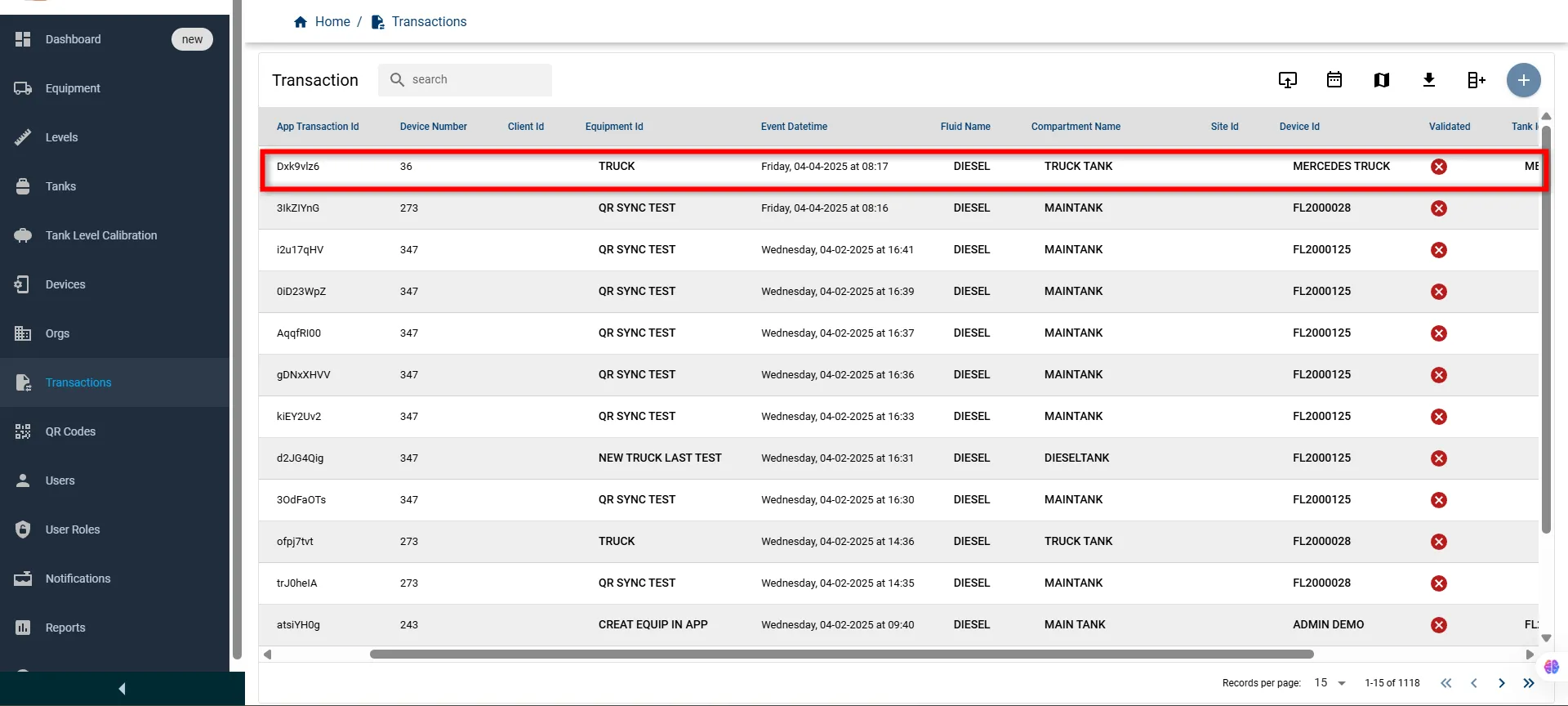Click validated X icon for 0iD23WpZ

click(x=1439, y=292)
